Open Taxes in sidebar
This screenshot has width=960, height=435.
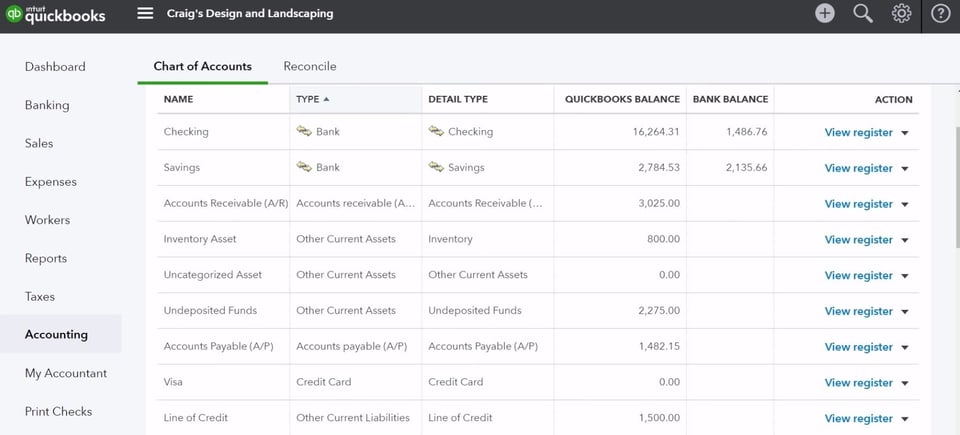(40, 297)
